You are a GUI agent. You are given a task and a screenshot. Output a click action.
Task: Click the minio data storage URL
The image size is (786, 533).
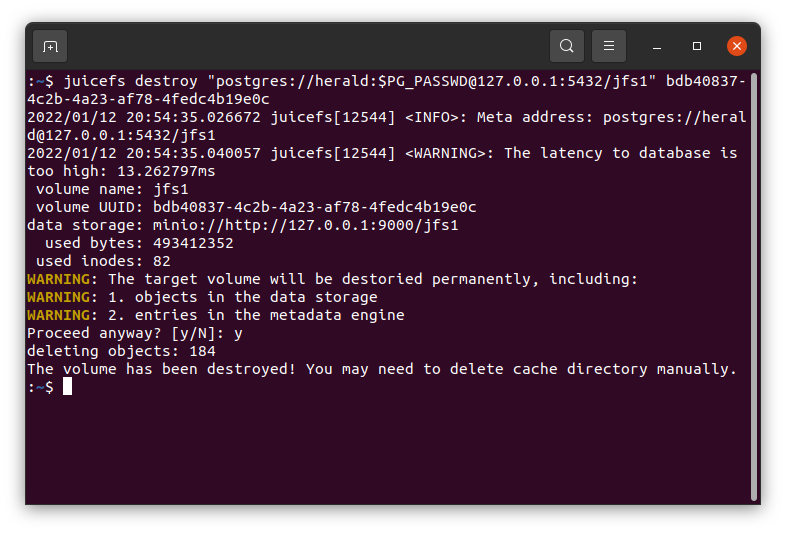[305, 225]
